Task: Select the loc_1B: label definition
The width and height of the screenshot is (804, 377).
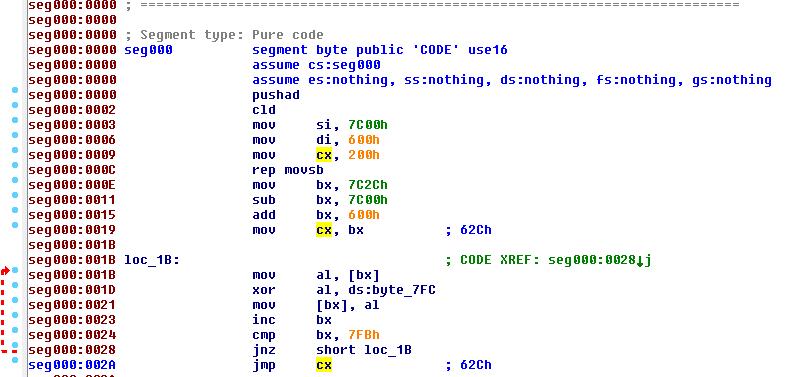Action: point(152,260)
